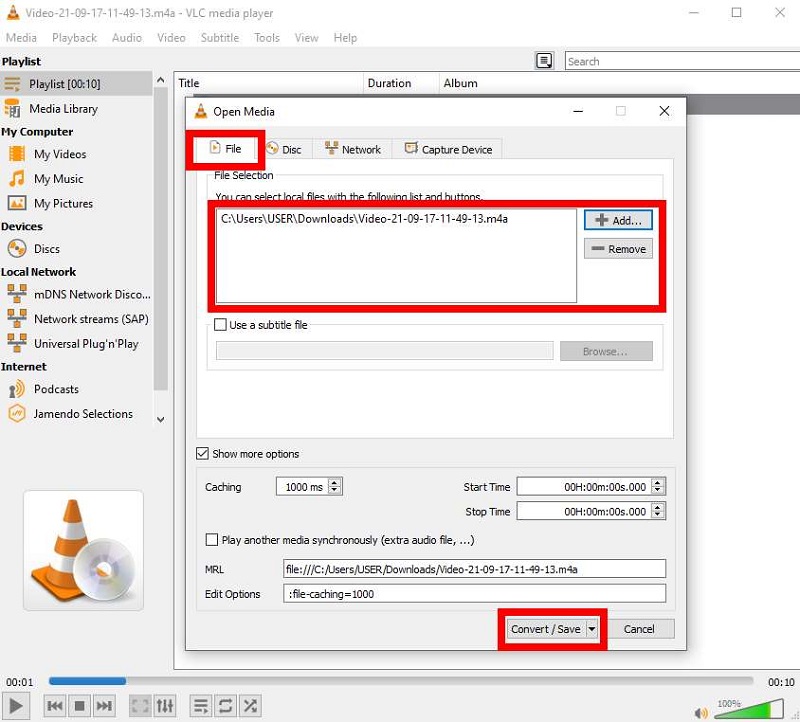Open the View menu

306,38
